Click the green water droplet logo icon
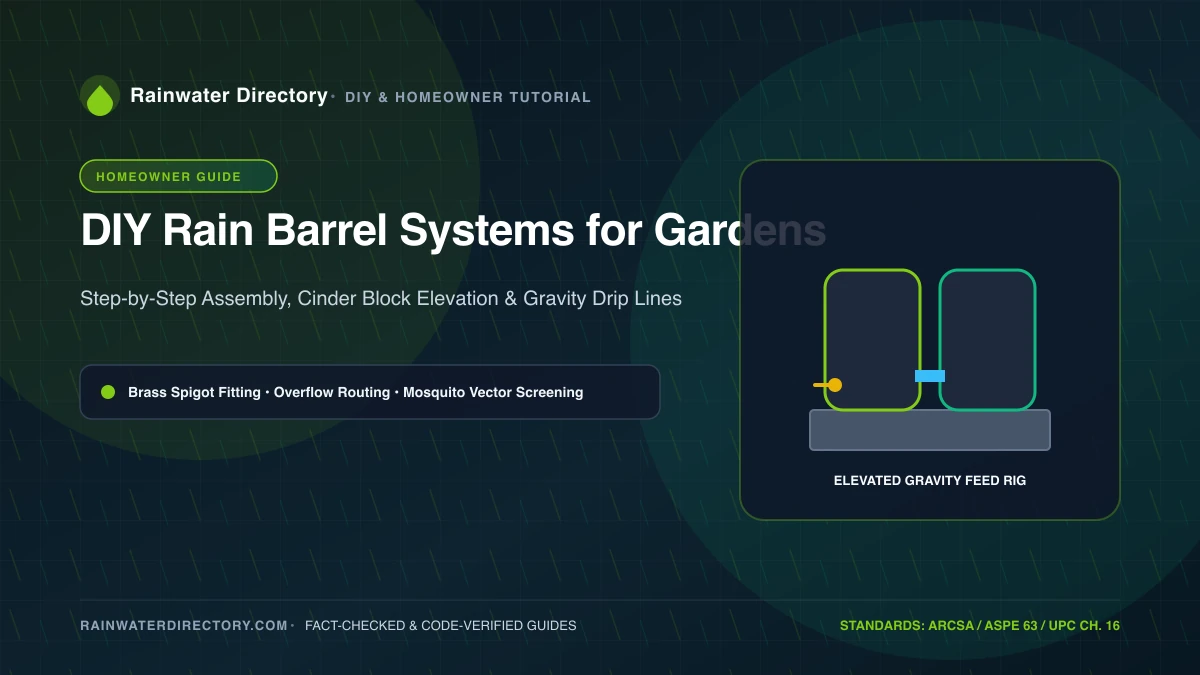1200x675 pixels. point(100,96)
